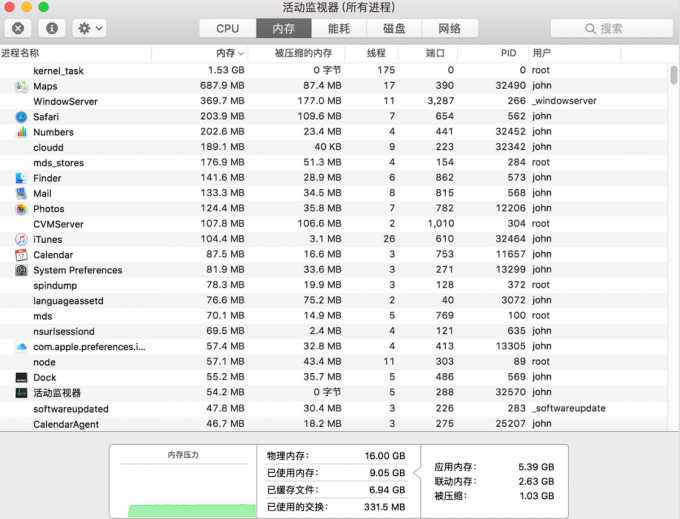Click the 应用内存 5.39 GB entry
This screenshot has width=680, height=519.
click(x=494, y=467)
